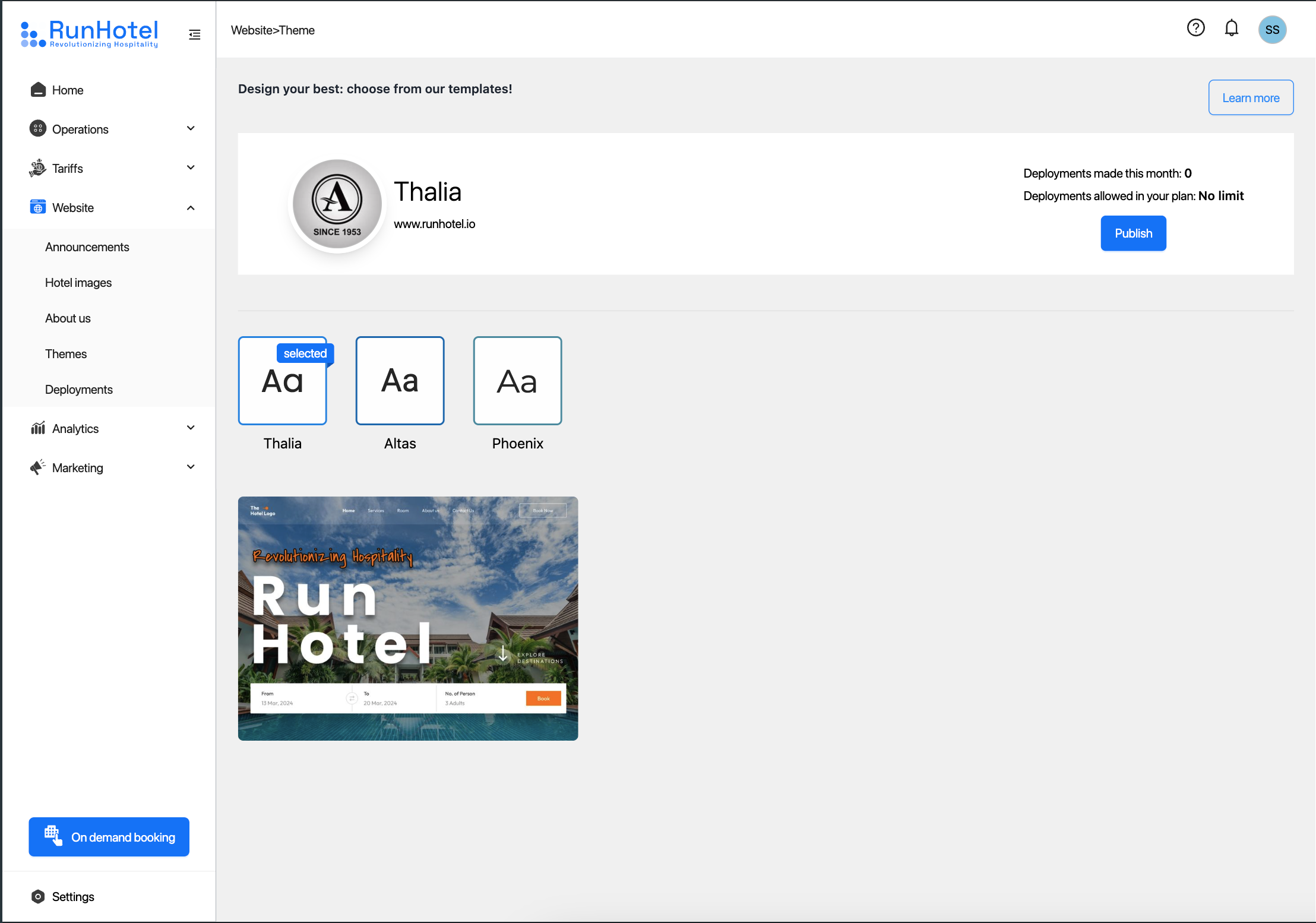
Task: Expand the Tariffs chevron
Action: pos(191,167)
